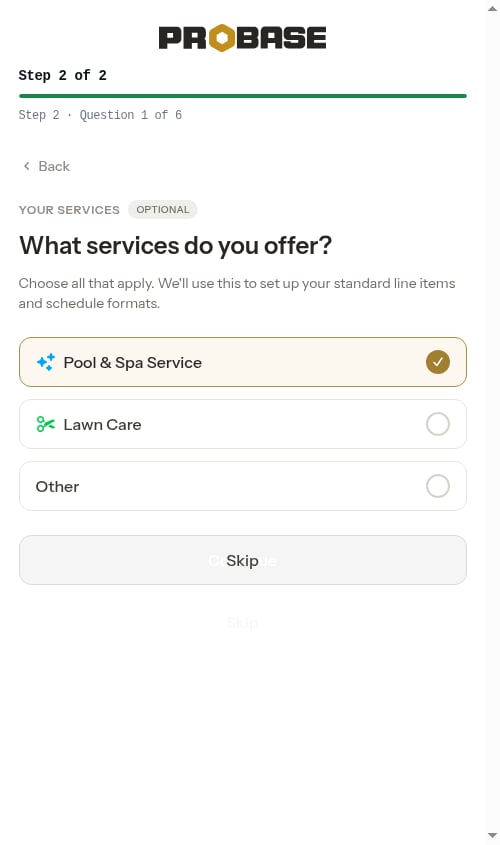The image size is (500, 845).
Task: Choose the Other service option text
Action: pos(57,487)
